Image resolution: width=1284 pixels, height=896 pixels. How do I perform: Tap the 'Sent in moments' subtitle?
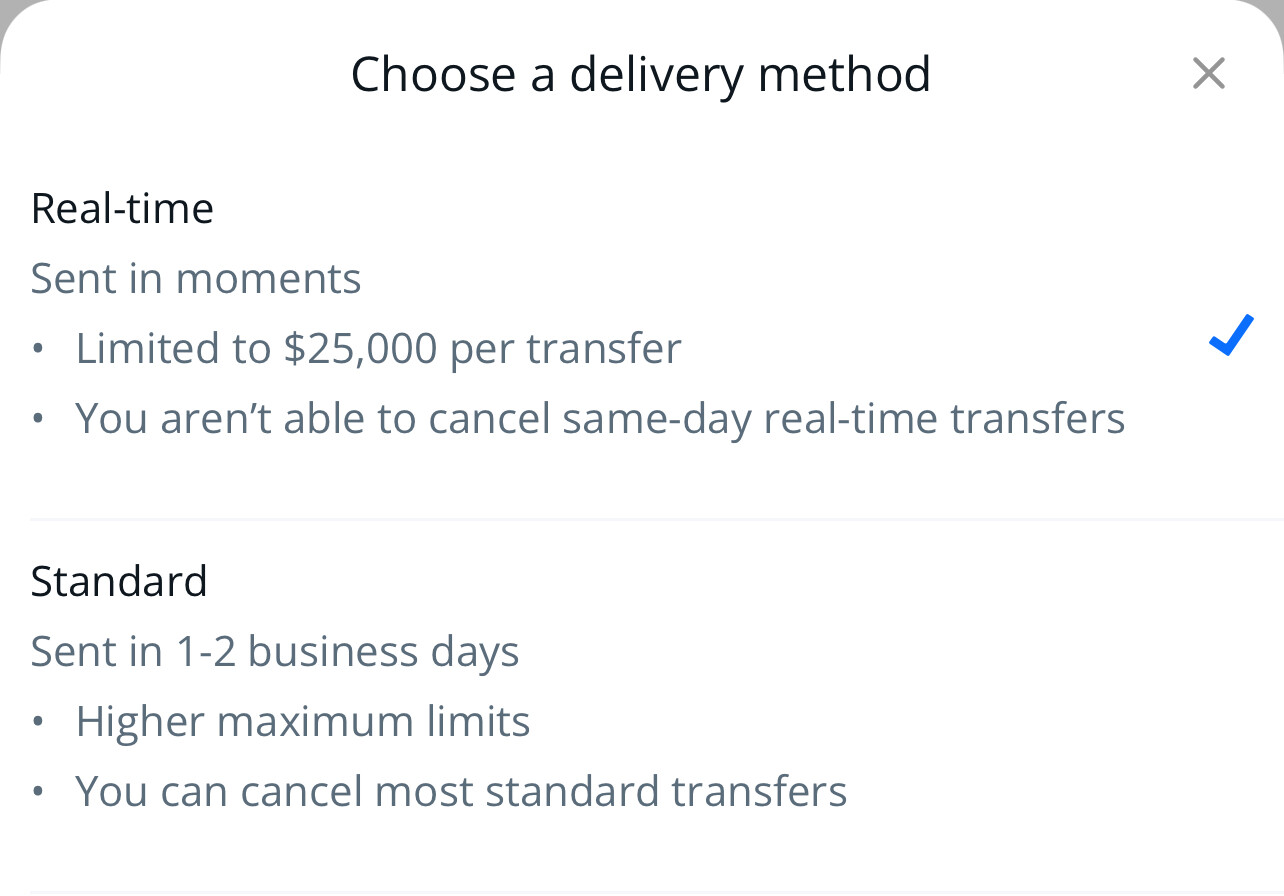pos(196,278)
